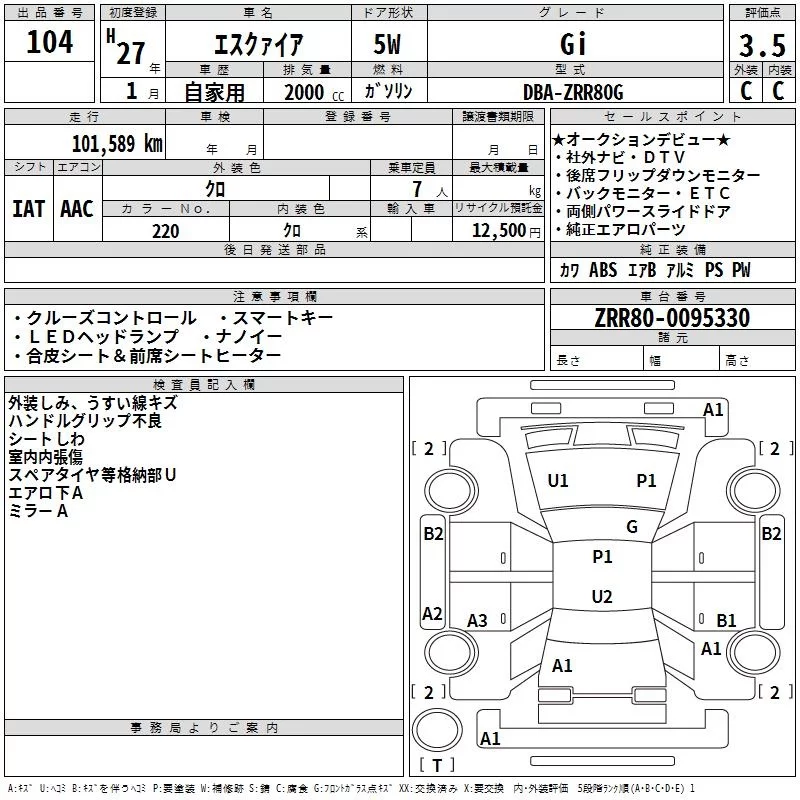Select 合皮シート＆前席シートヒーター note

(x=147, y=356)
